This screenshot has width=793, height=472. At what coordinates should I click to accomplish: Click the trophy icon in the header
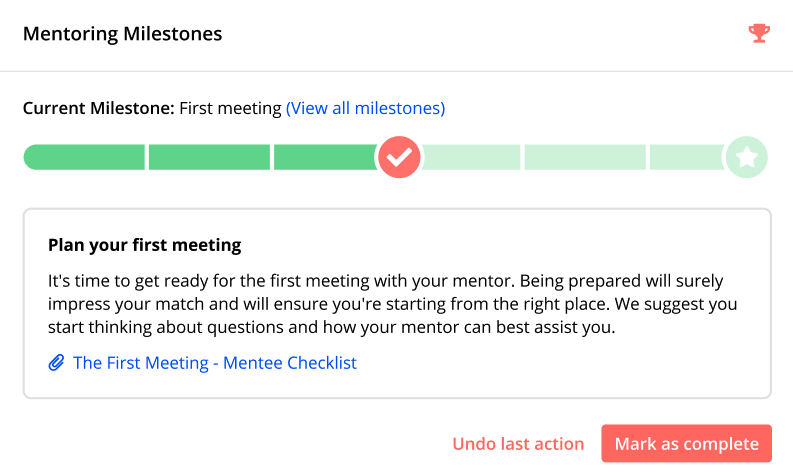point(759,33)
